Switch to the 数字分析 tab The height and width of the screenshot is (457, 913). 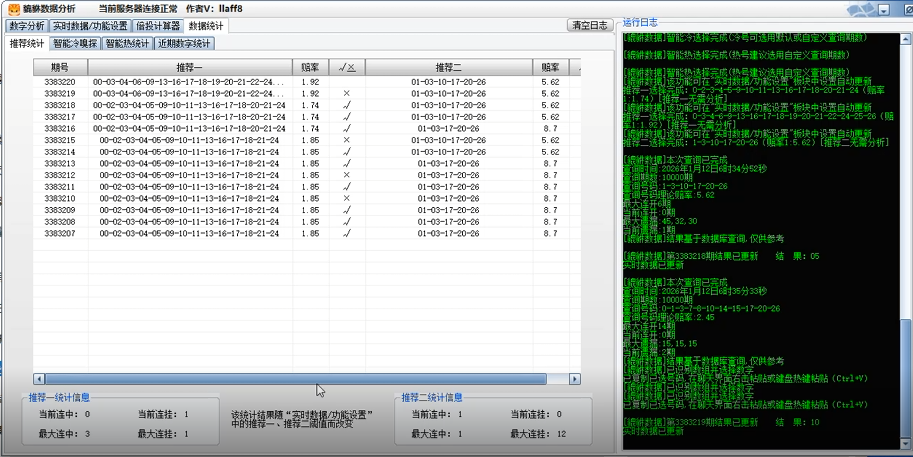tap(26, 26)
